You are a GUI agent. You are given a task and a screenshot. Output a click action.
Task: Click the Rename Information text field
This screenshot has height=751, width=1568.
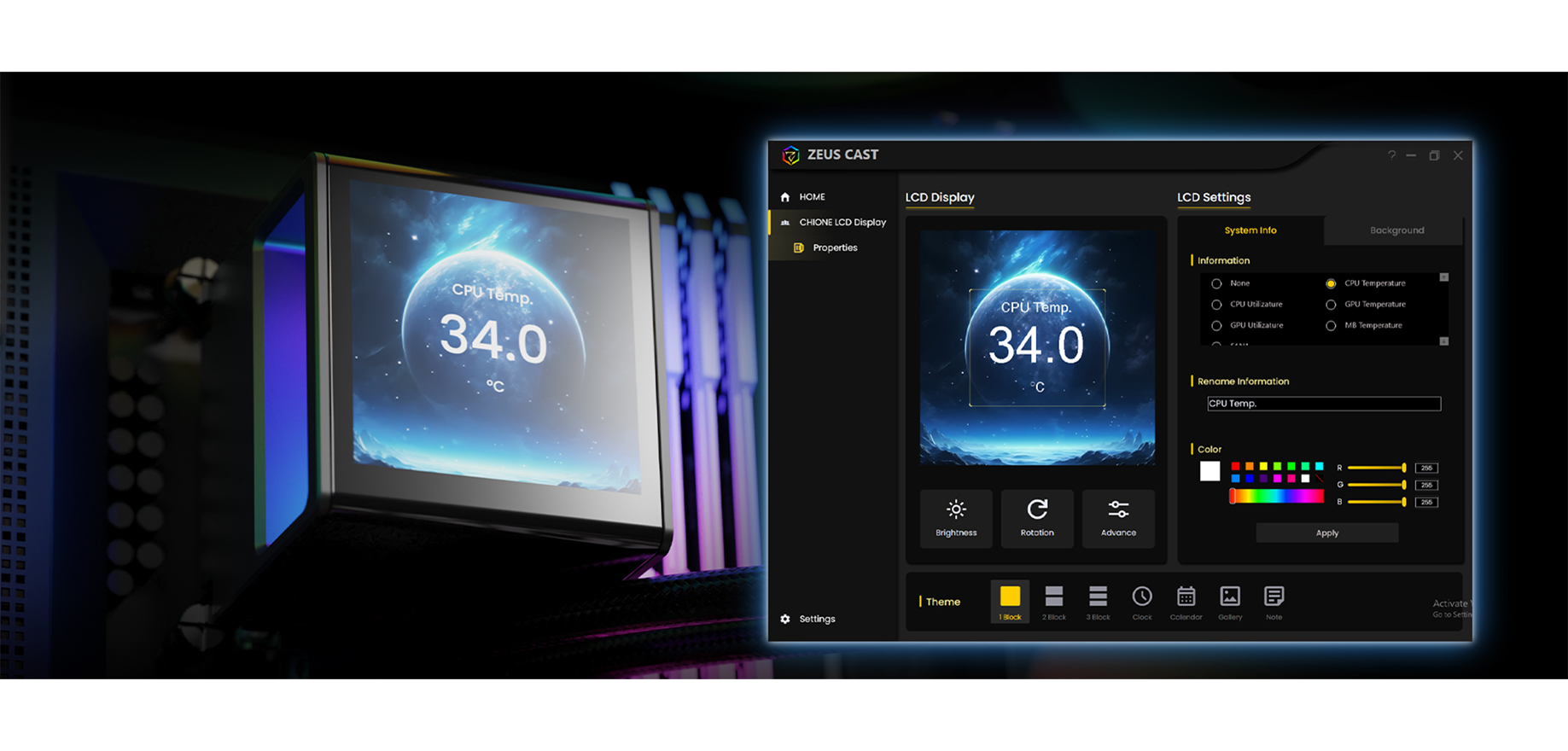click(1324, 404)
